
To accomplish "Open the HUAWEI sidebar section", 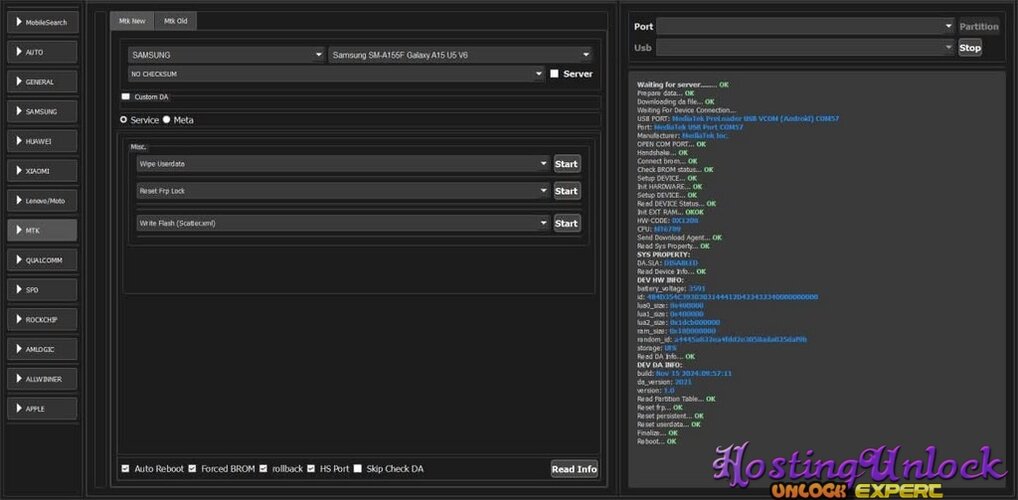I will (42, 141).
